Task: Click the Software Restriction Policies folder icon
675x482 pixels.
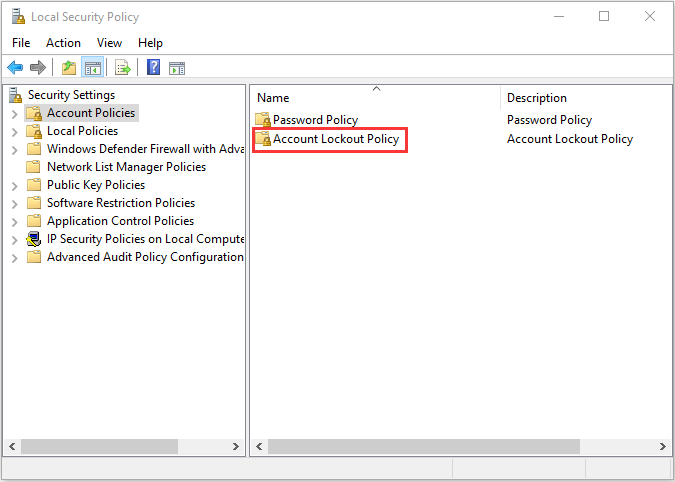Action: click(x=34, y=203)
